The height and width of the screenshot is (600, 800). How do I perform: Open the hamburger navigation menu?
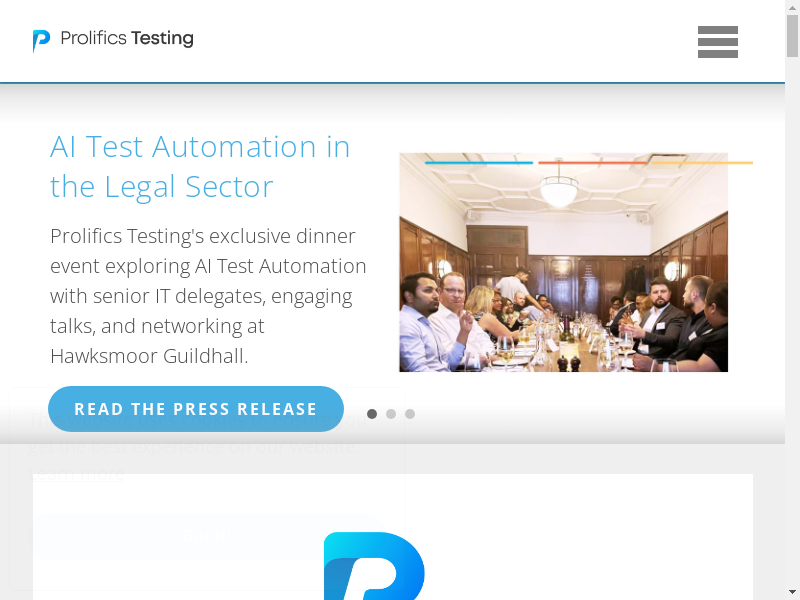click(717, 42)
